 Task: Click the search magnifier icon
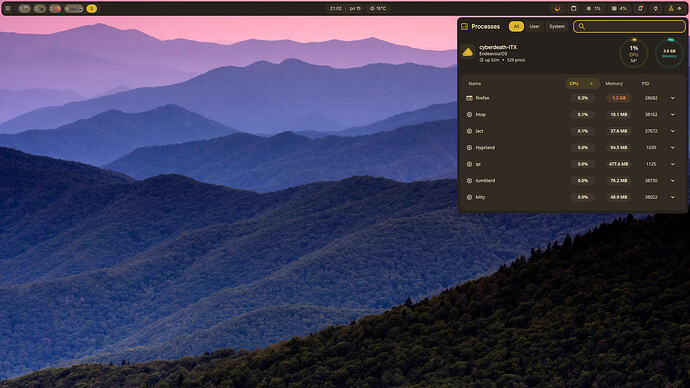[581, 26]
